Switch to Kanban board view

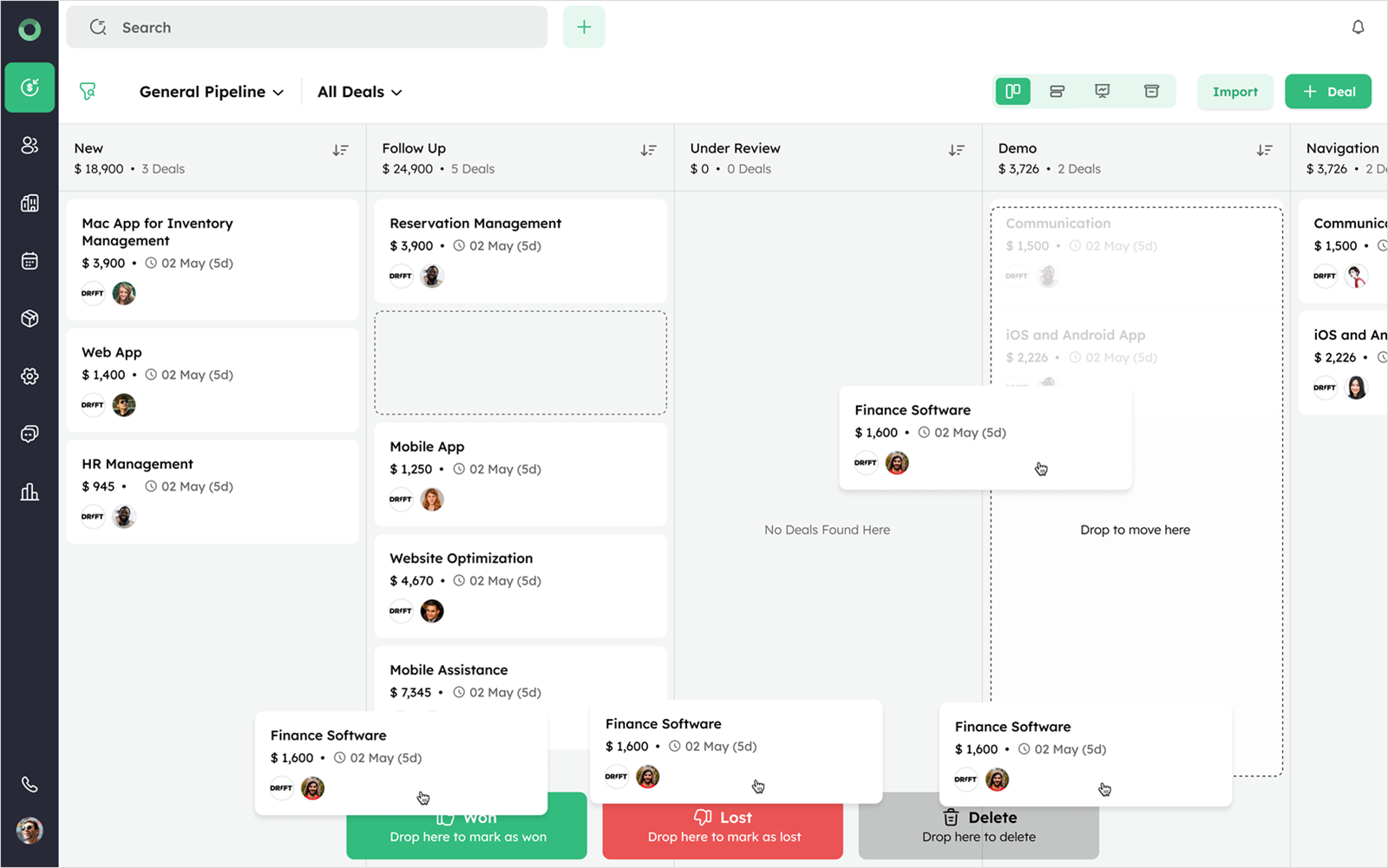pyautogui.click(x=1012, y=92)
